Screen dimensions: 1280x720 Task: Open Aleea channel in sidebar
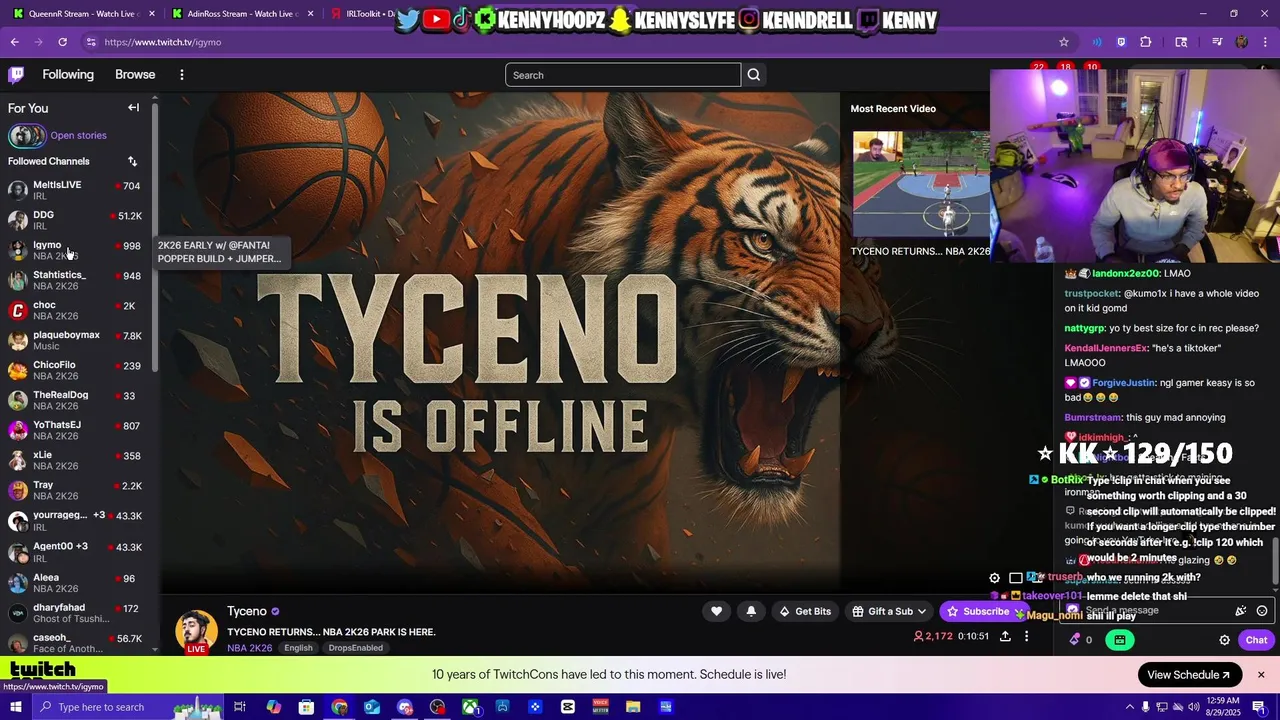click(x=75, y=583)
